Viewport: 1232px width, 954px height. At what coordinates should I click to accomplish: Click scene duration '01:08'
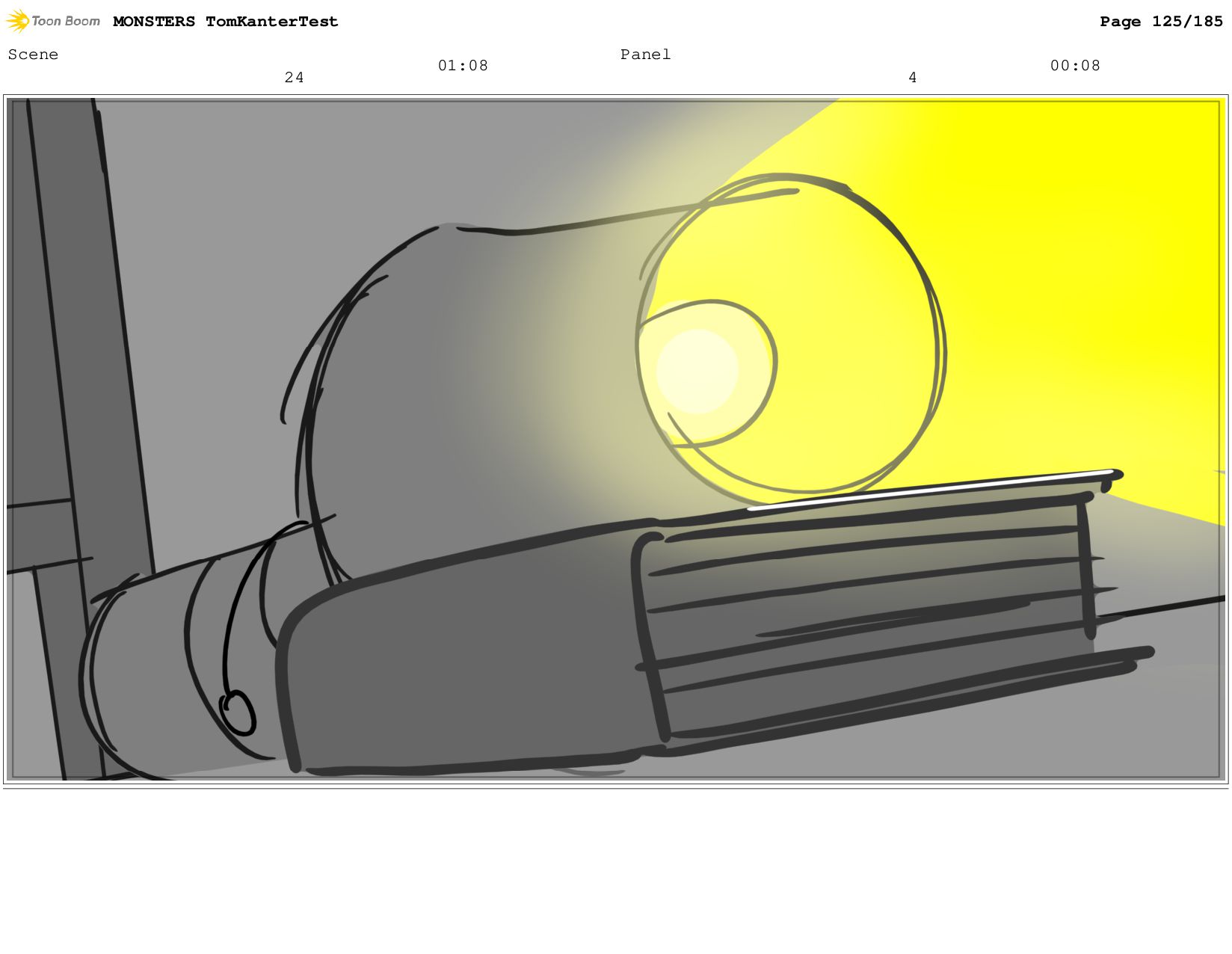tap(463, 66)
